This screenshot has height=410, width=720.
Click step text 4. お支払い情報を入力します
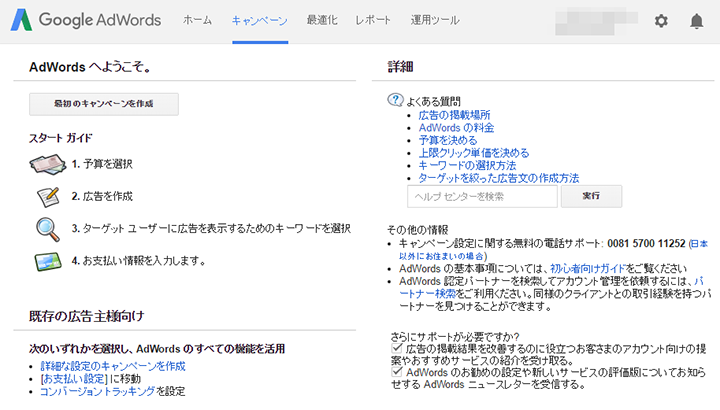pyautogui.click(x=138, y=261)
